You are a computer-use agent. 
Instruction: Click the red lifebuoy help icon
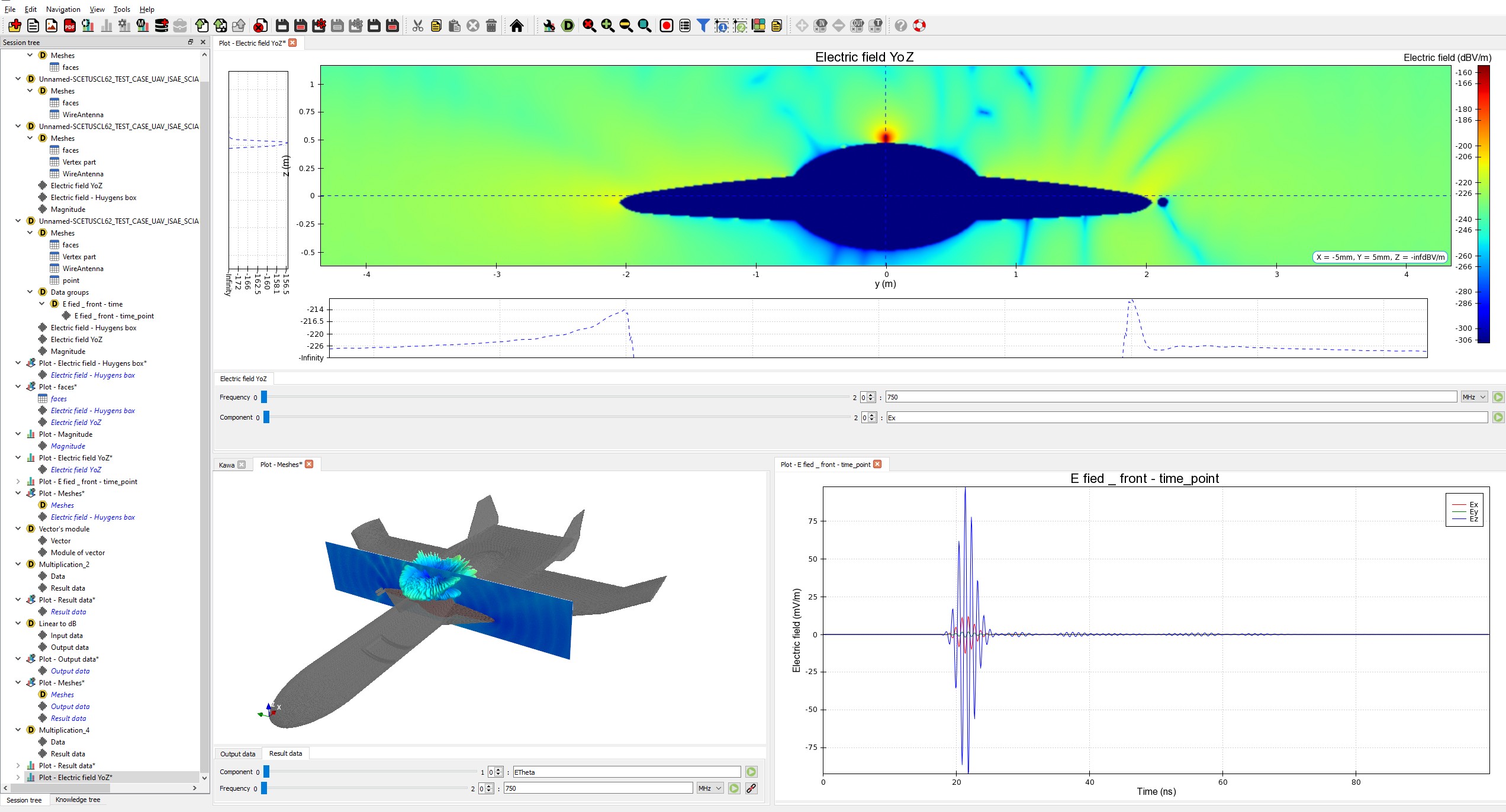tap(919, 25)
